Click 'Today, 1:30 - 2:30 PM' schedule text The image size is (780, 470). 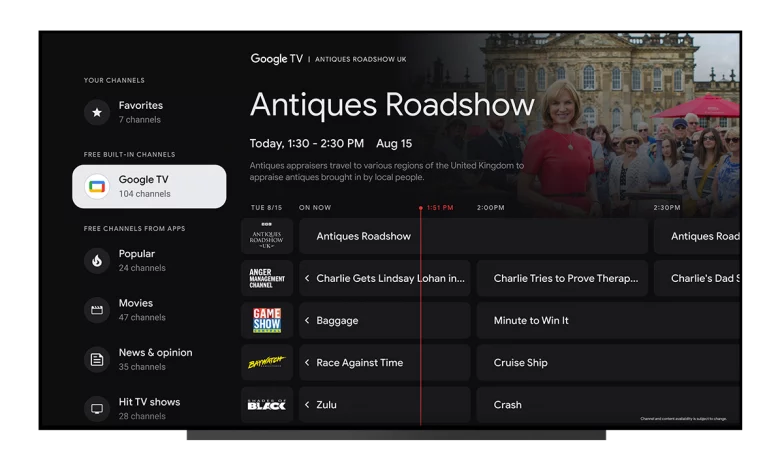coord(306,144)
